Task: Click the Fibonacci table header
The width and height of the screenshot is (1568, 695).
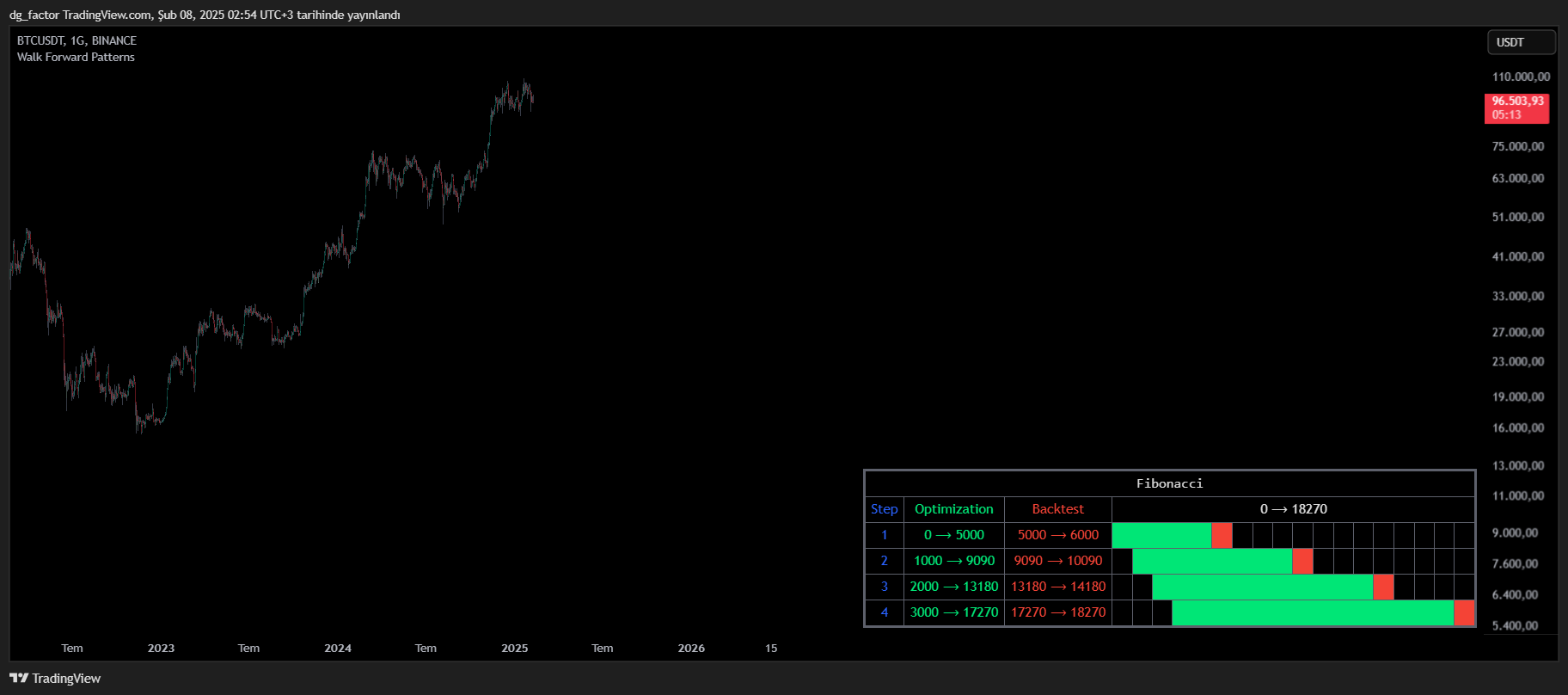Action: pyautogui.click(x=1169, y=483)
